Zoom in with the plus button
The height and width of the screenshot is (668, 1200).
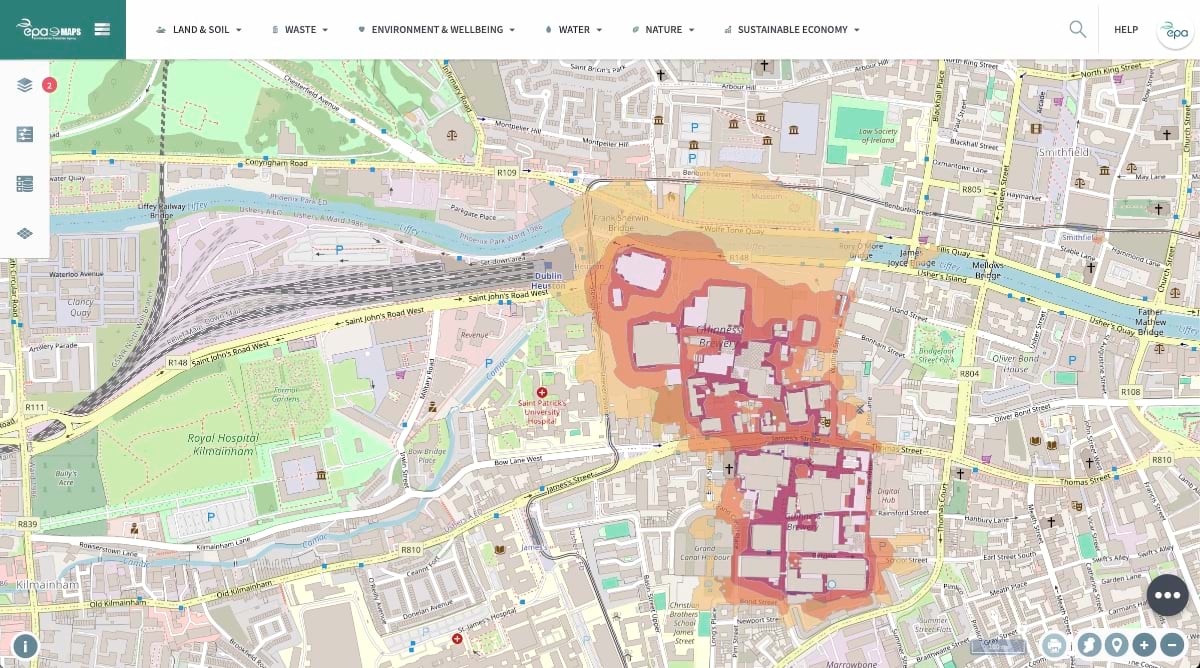pyautogui.click(x=1144, y=645)
